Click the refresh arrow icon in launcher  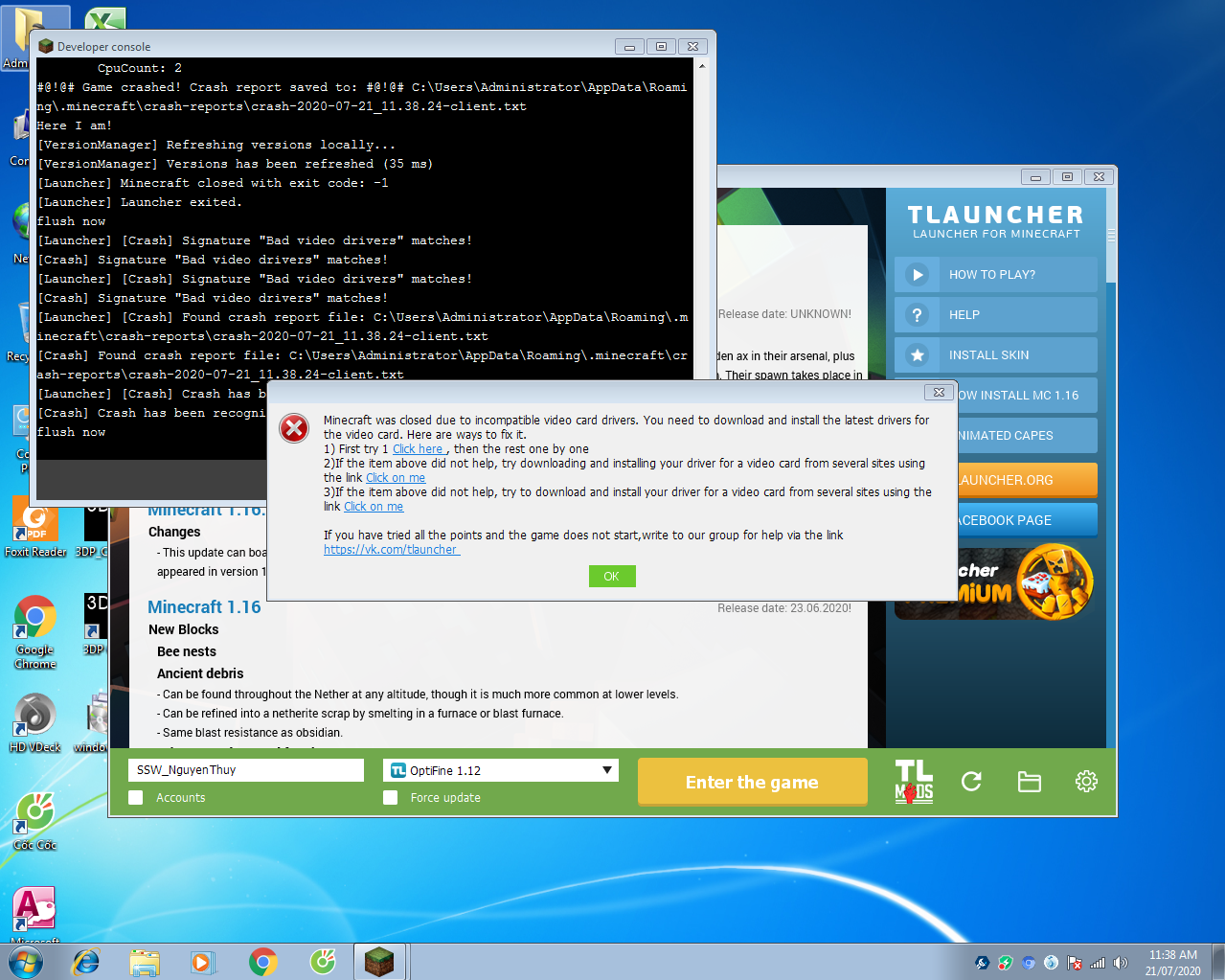click(971, 782)
